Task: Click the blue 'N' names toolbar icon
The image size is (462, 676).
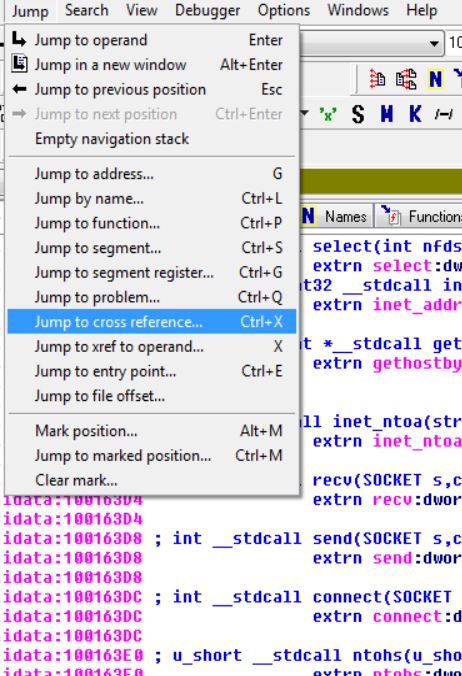Action: tap(435, 79)
